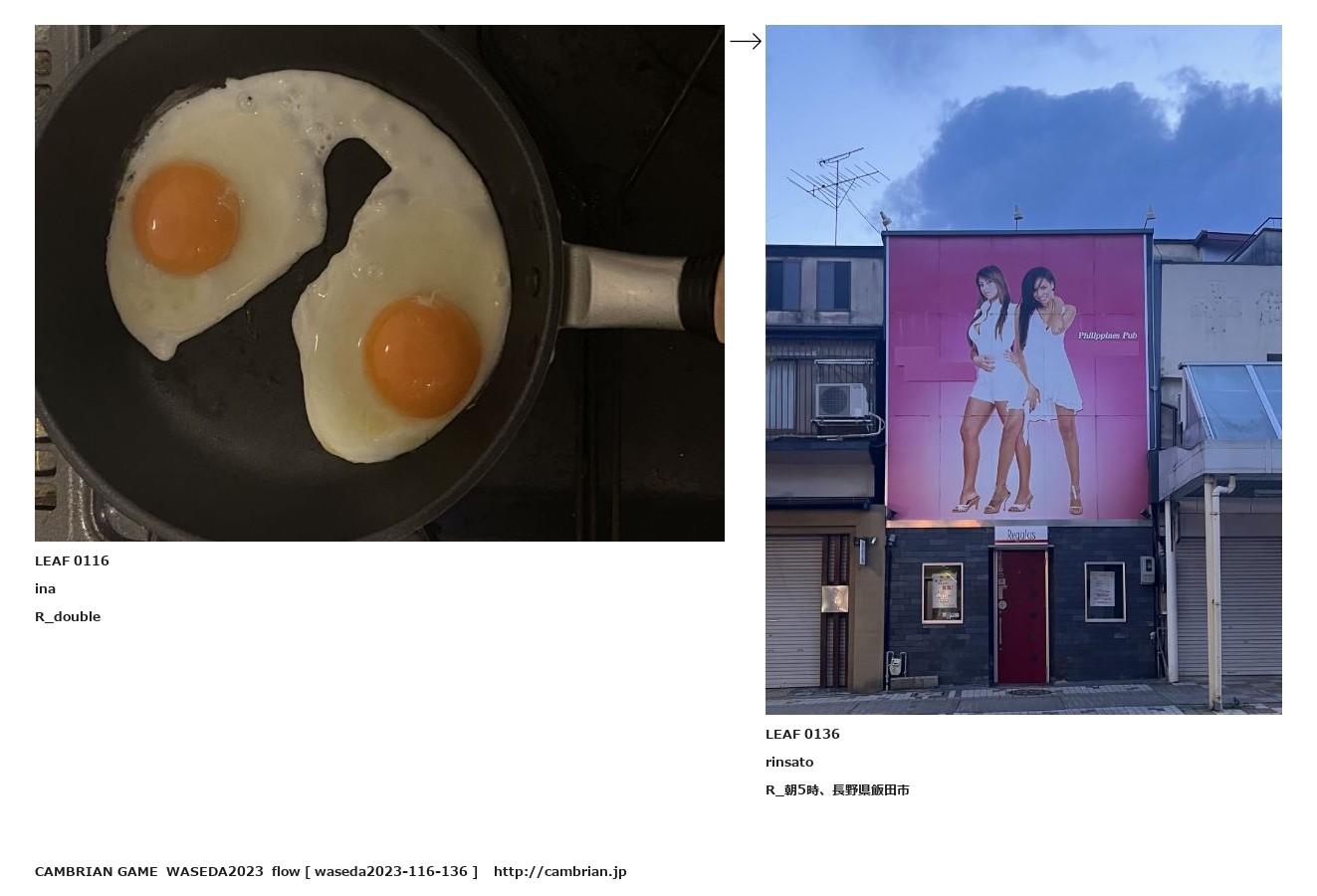Click the air conditioner unit in photo
This screenshot has height=896, width=1317.
[842, 400]
